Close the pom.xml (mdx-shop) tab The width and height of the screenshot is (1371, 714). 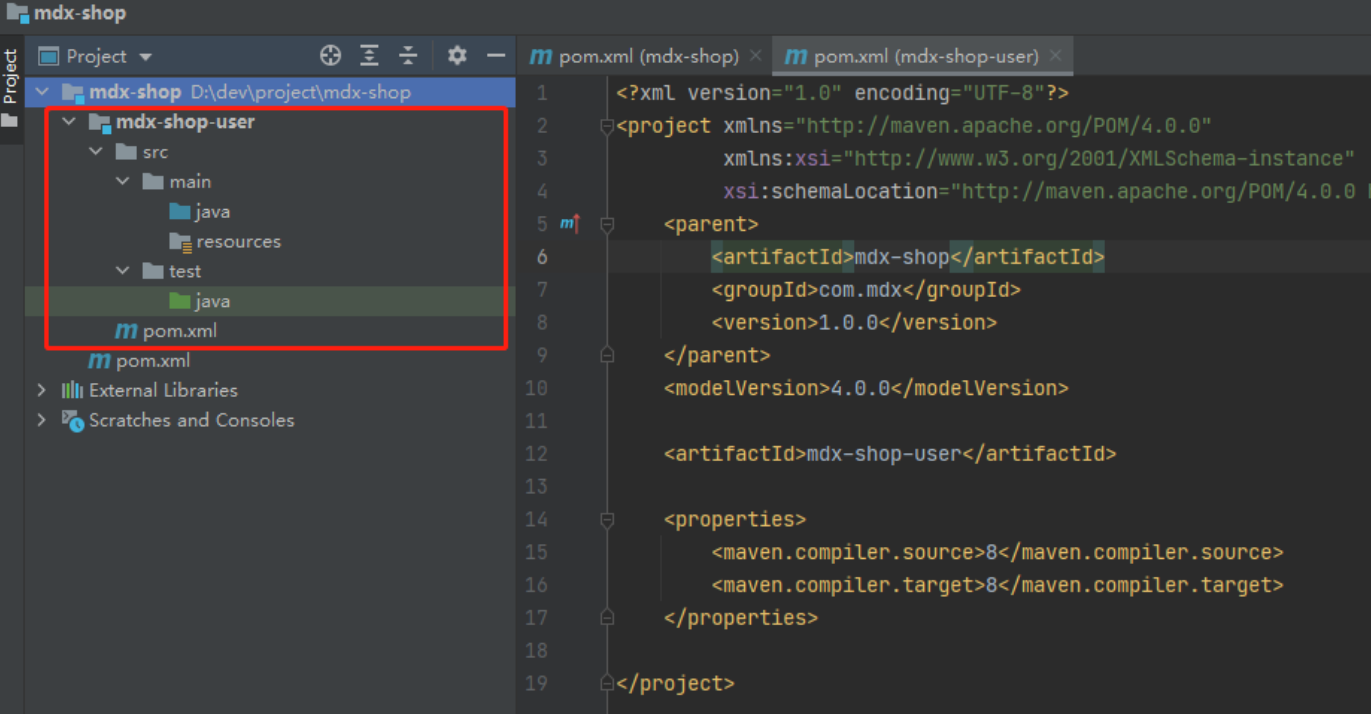coord(755,56)
